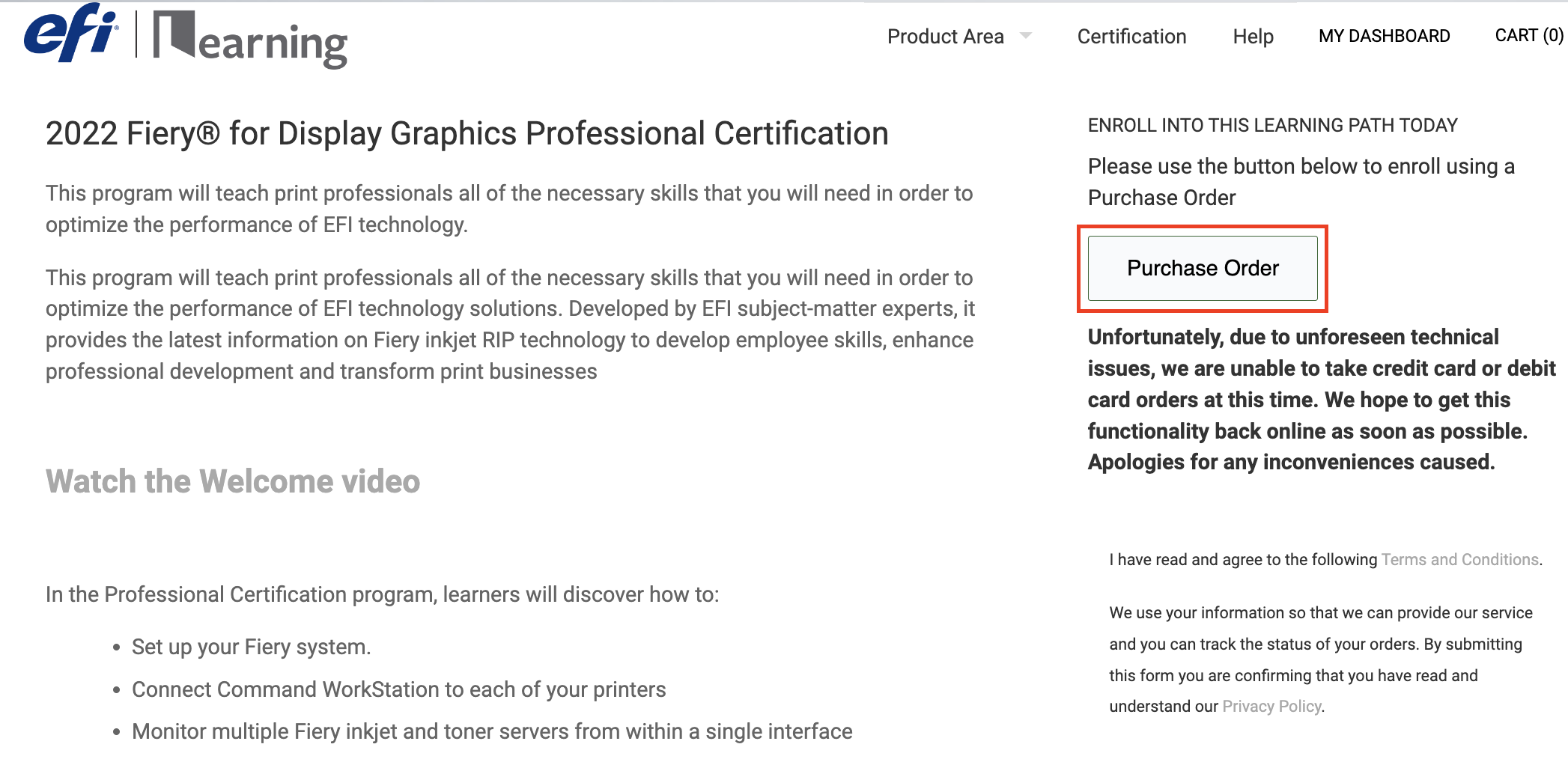The height and width of the screenshot is (762, 1568).
Task: Click the Purchase Order button
Action: pos(1203,268)
